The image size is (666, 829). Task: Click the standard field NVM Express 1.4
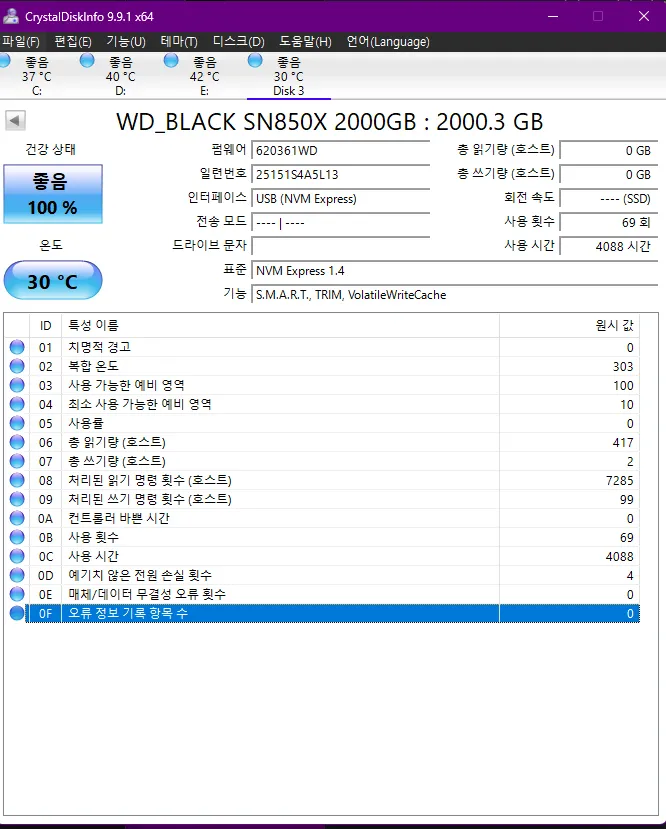pyautogui.click(x=455, y=271)
